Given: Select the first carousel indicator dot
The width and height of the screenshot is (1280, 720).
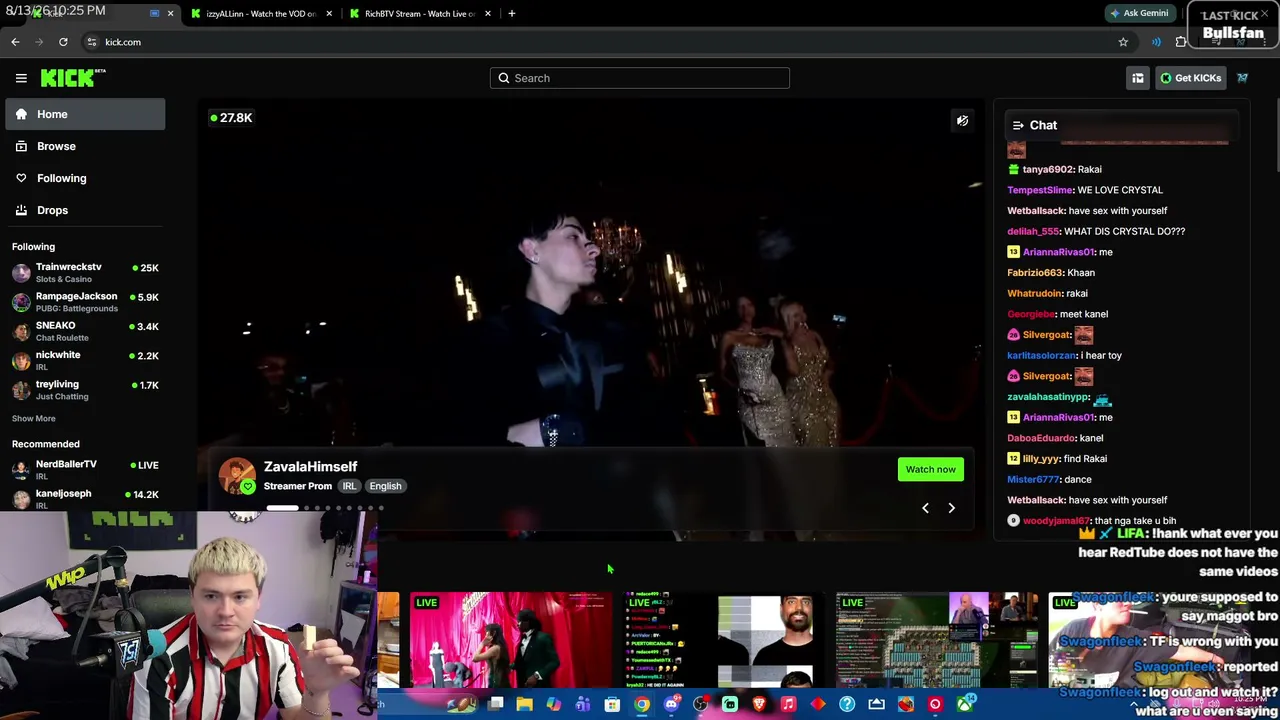Looking at the screenshot, I should [x=282, y=508].
